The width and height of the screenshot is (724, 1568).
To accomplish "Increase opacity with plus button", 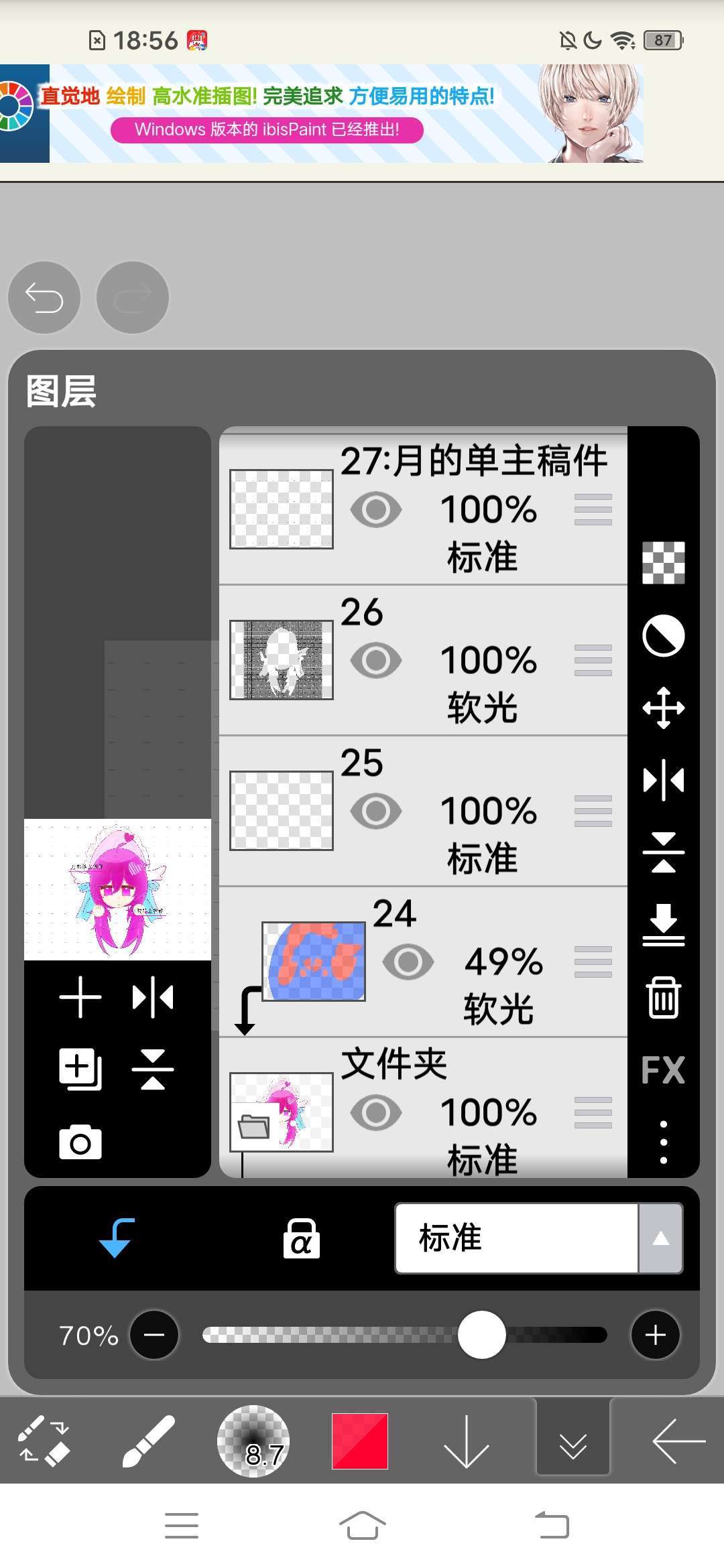I will [x=656, y=1335].
